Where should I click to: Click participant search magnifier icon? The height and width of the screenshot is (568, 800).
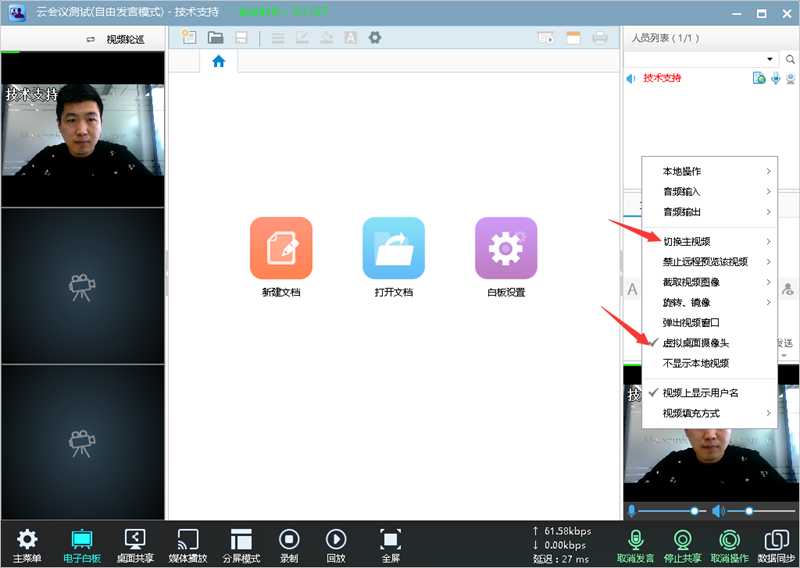pos(790,59)
